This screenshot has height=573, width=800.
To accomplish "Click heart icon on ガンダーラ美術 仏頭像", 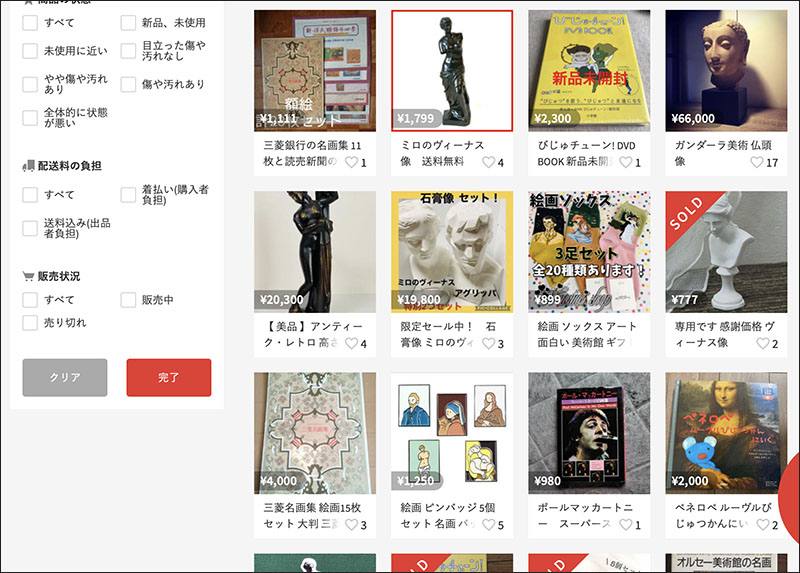I will pyautogui.click(x=757, y=162).
